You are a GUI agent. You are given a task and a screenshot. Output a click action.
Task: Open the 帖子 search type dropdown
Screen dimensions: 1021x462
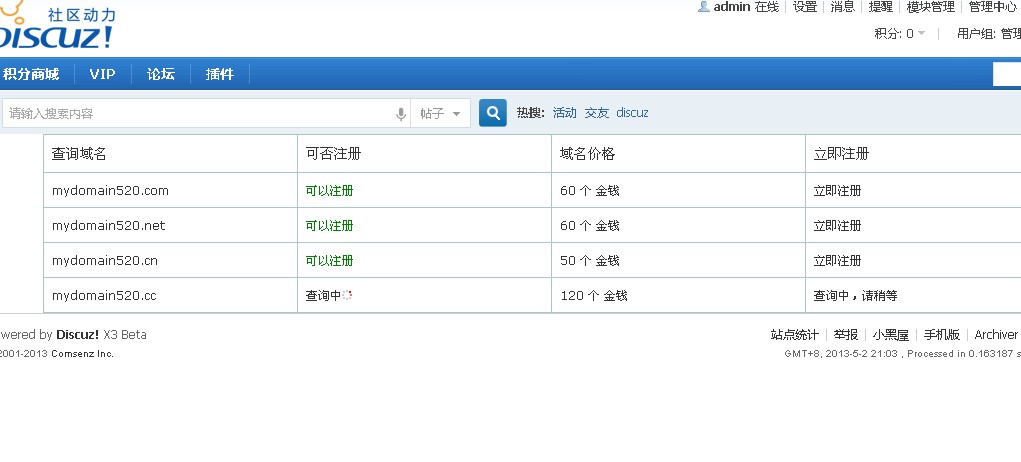(440, 114)
